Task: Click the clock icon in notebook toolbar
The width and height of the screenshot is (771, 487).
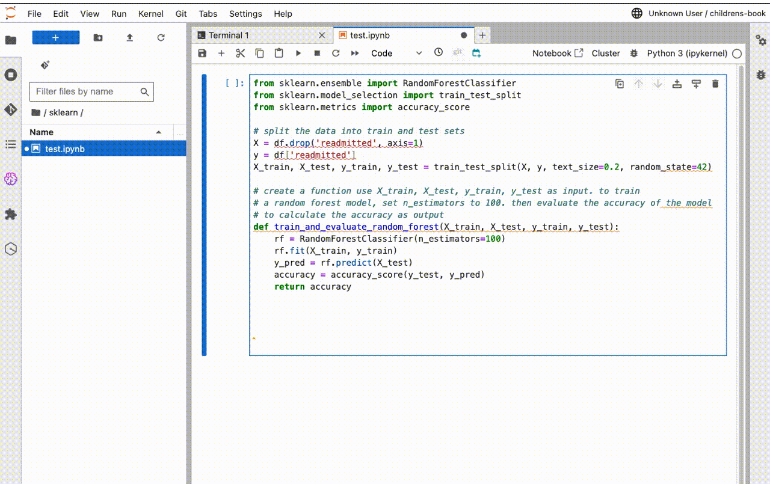Action: [438, 52]
